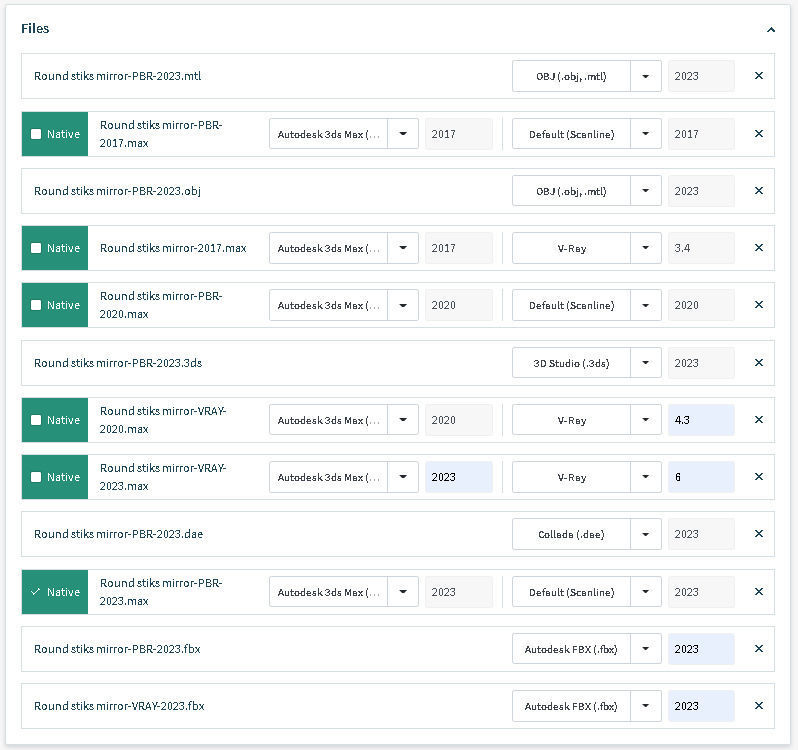The image size is (798, 750).
Task: Delete Round stiks mirror-VRAY-2023.fbx file
Action: coord(758,706)
